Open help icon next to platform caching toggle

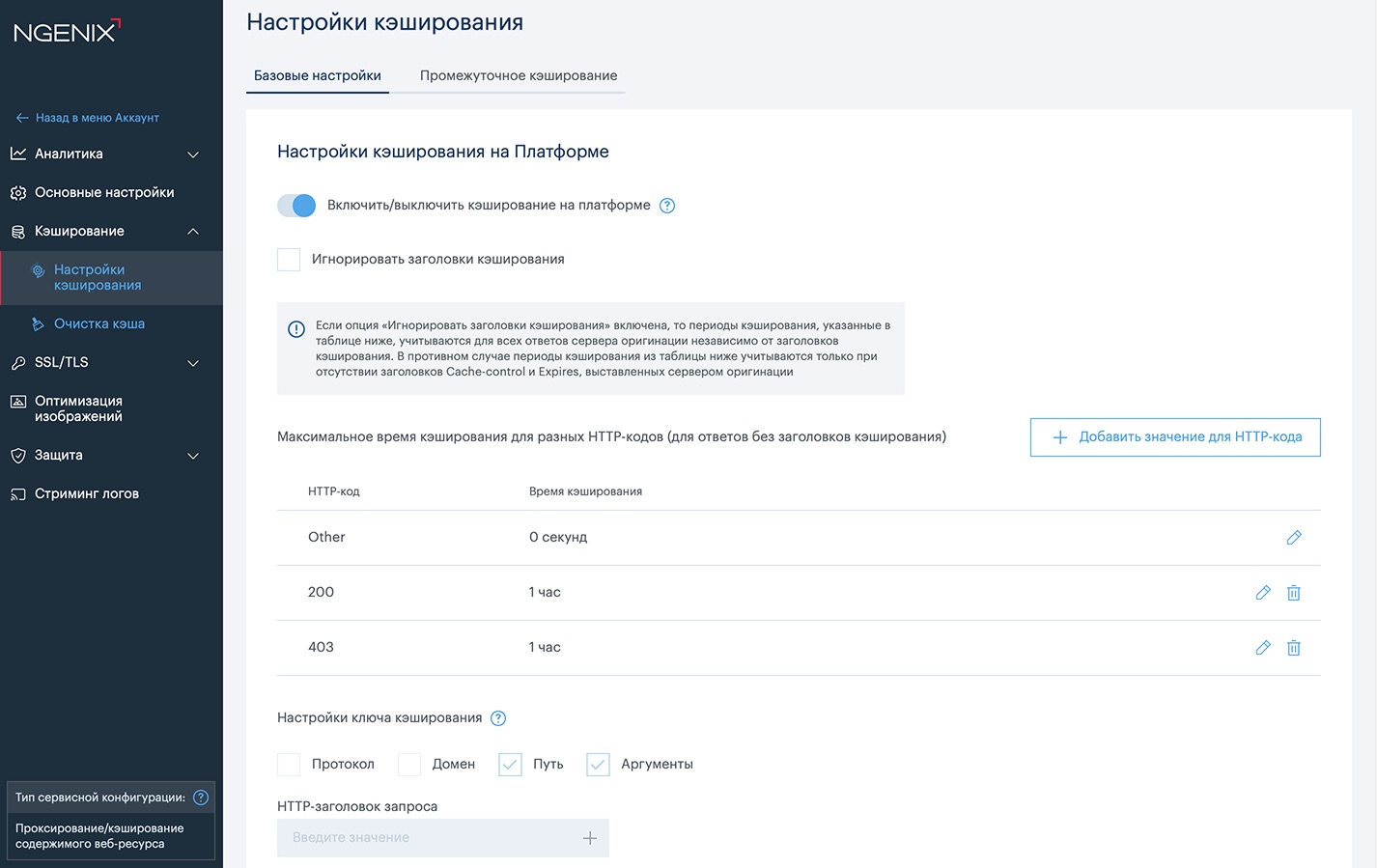point(667,206)
